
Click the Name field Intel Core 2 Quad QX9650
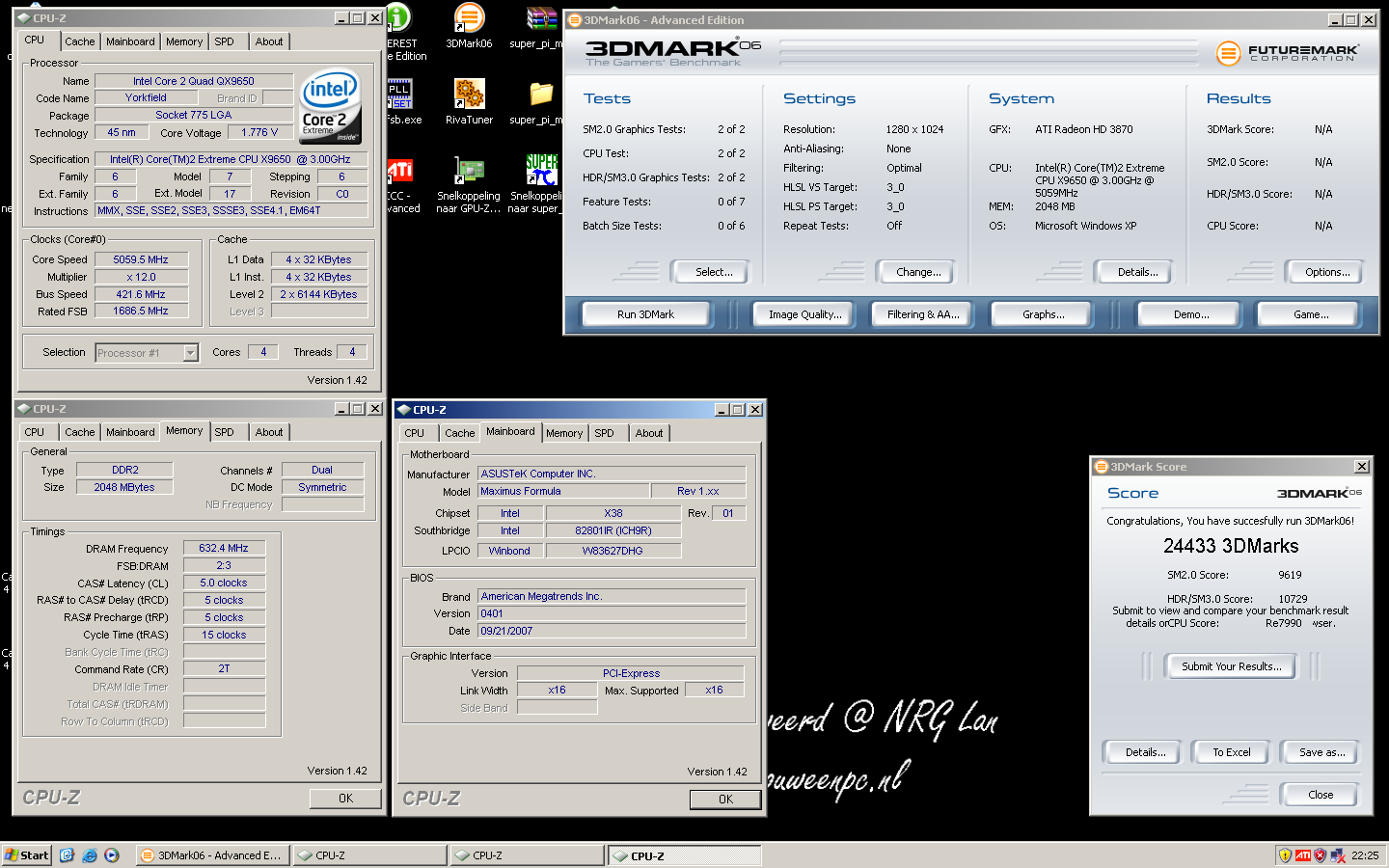tap(194, 81)
